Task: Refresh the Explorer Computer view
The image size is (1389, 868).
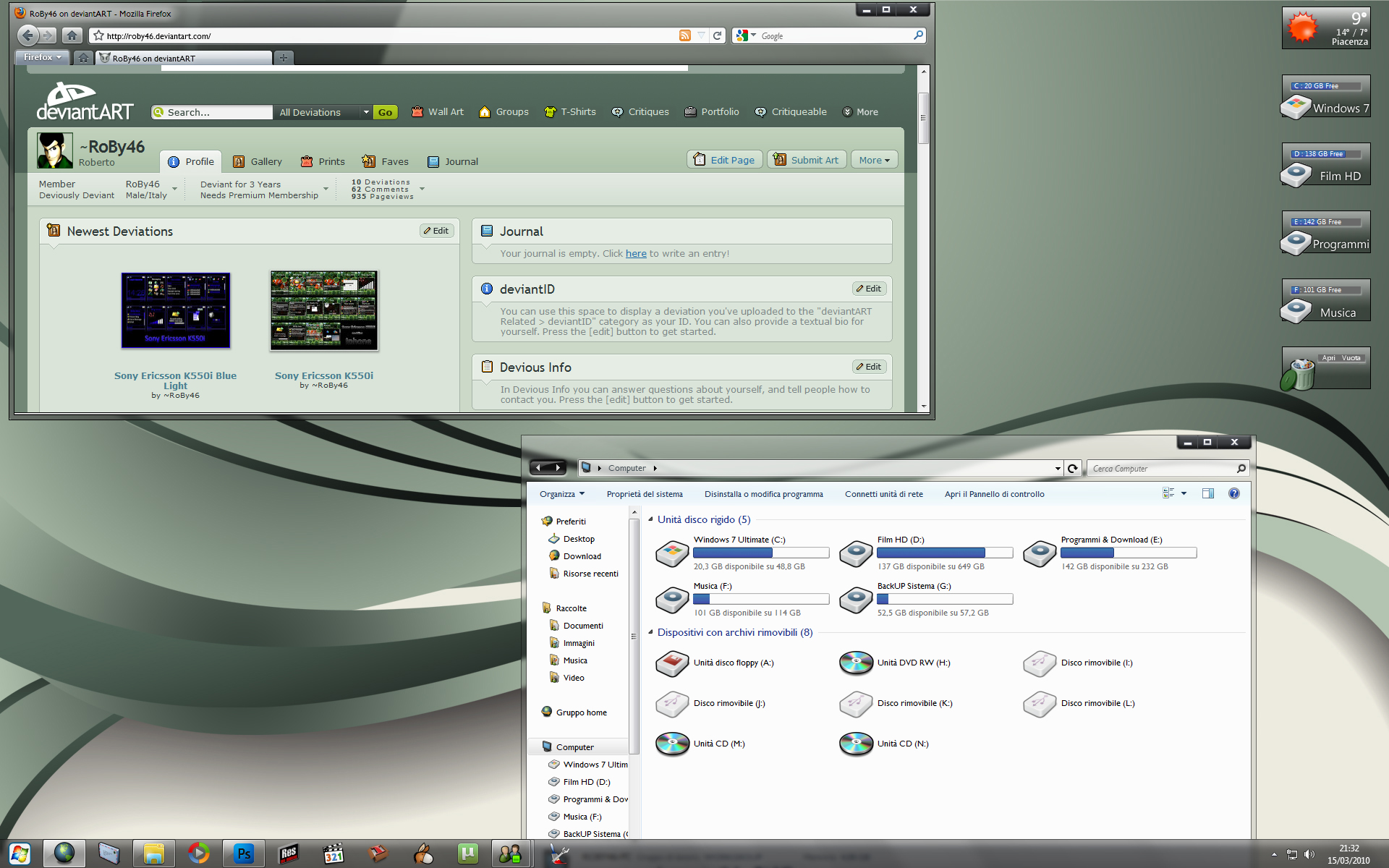Action: tap(1073, 468)
